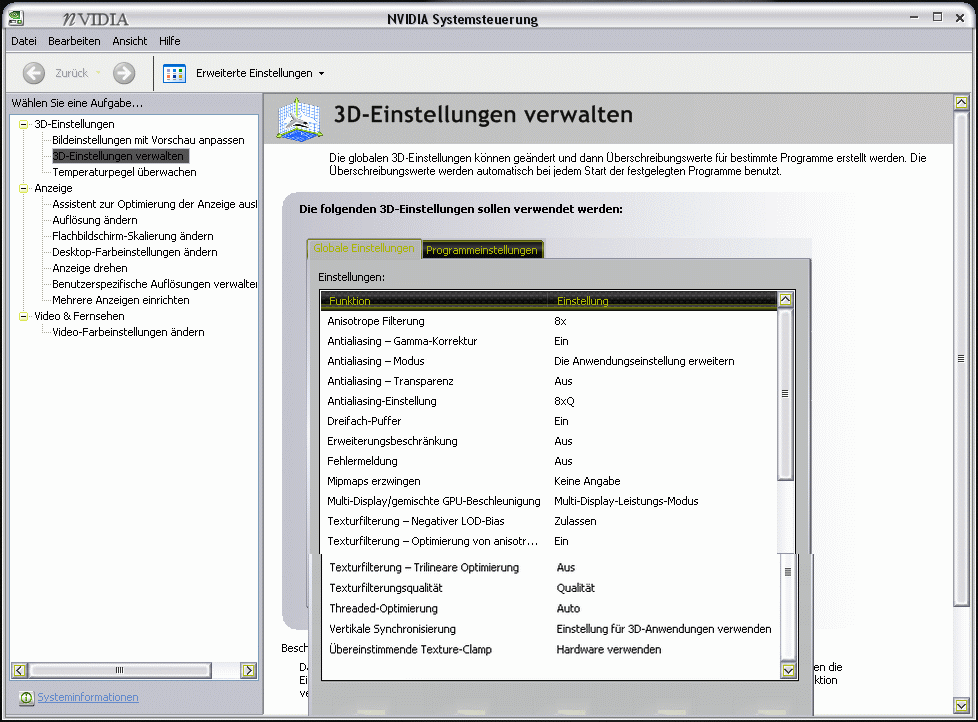The height and width of the screenshot is (722, 978).
Task: Collapse the Video & Fernsehen tree node
Action: coord(24,316)
